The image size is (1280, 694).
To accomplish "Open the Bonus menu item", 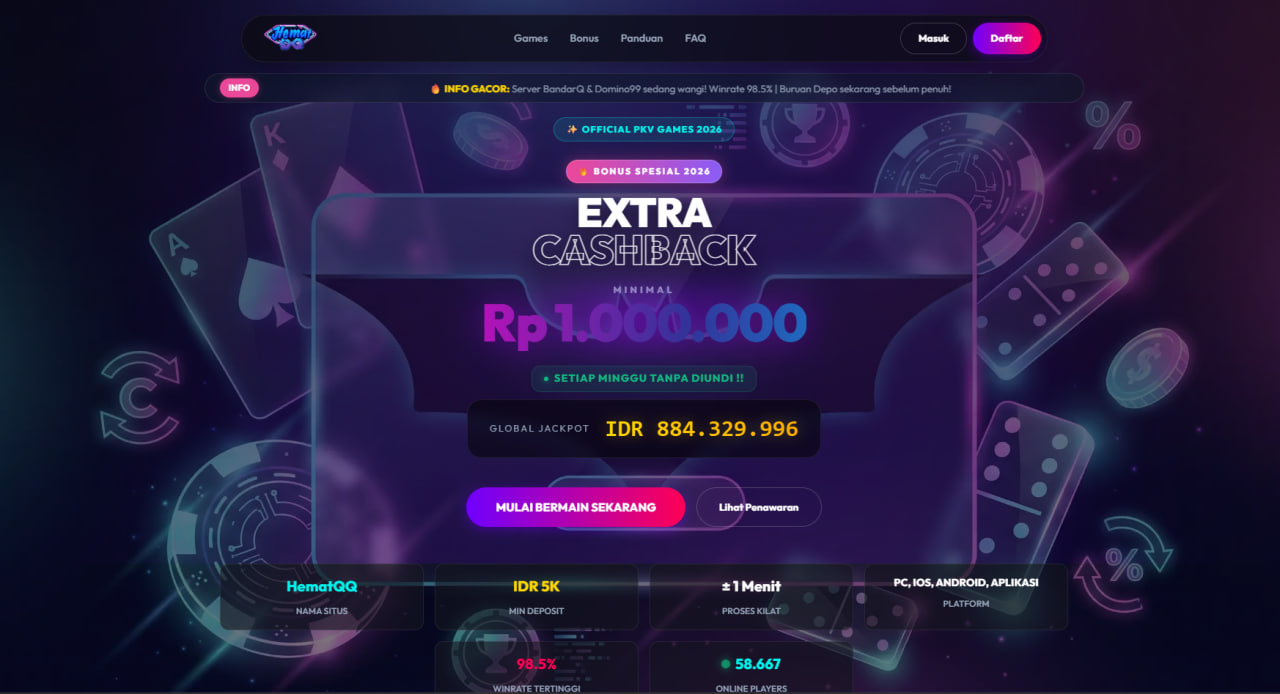I will (584, 38).
